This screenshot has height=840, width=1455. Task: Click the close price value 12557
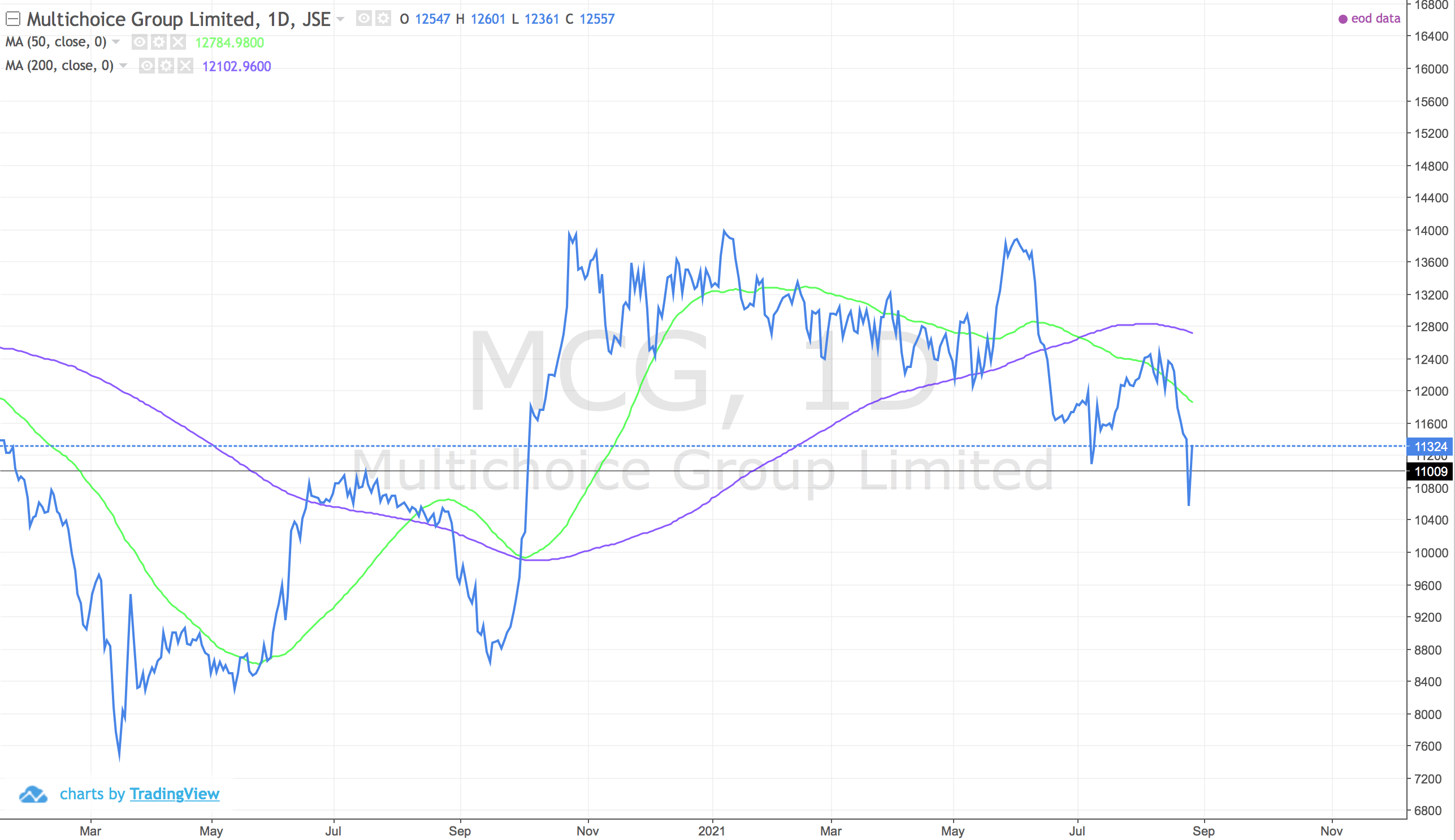(x=596, y=19)
